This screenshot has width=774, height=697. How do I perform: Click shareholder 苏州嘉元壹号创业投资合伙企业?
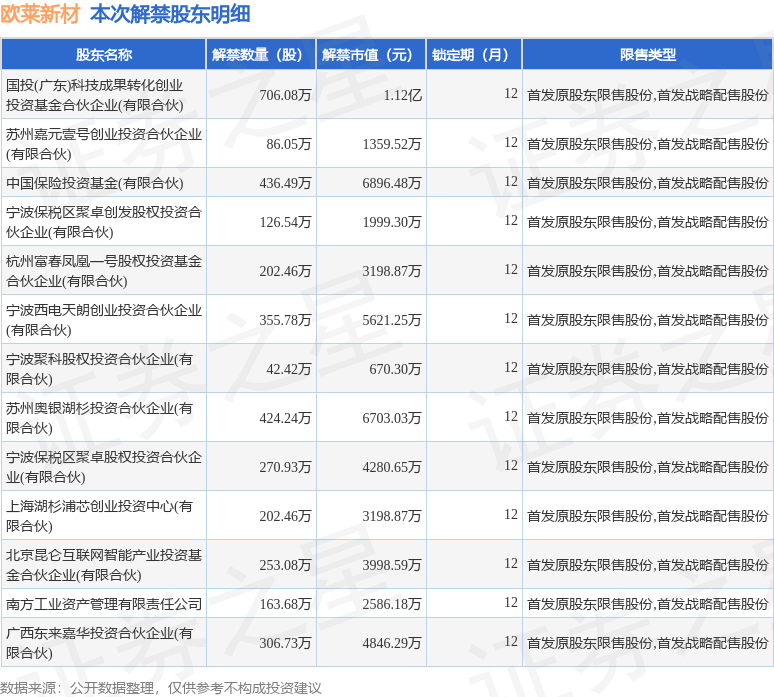104,144
